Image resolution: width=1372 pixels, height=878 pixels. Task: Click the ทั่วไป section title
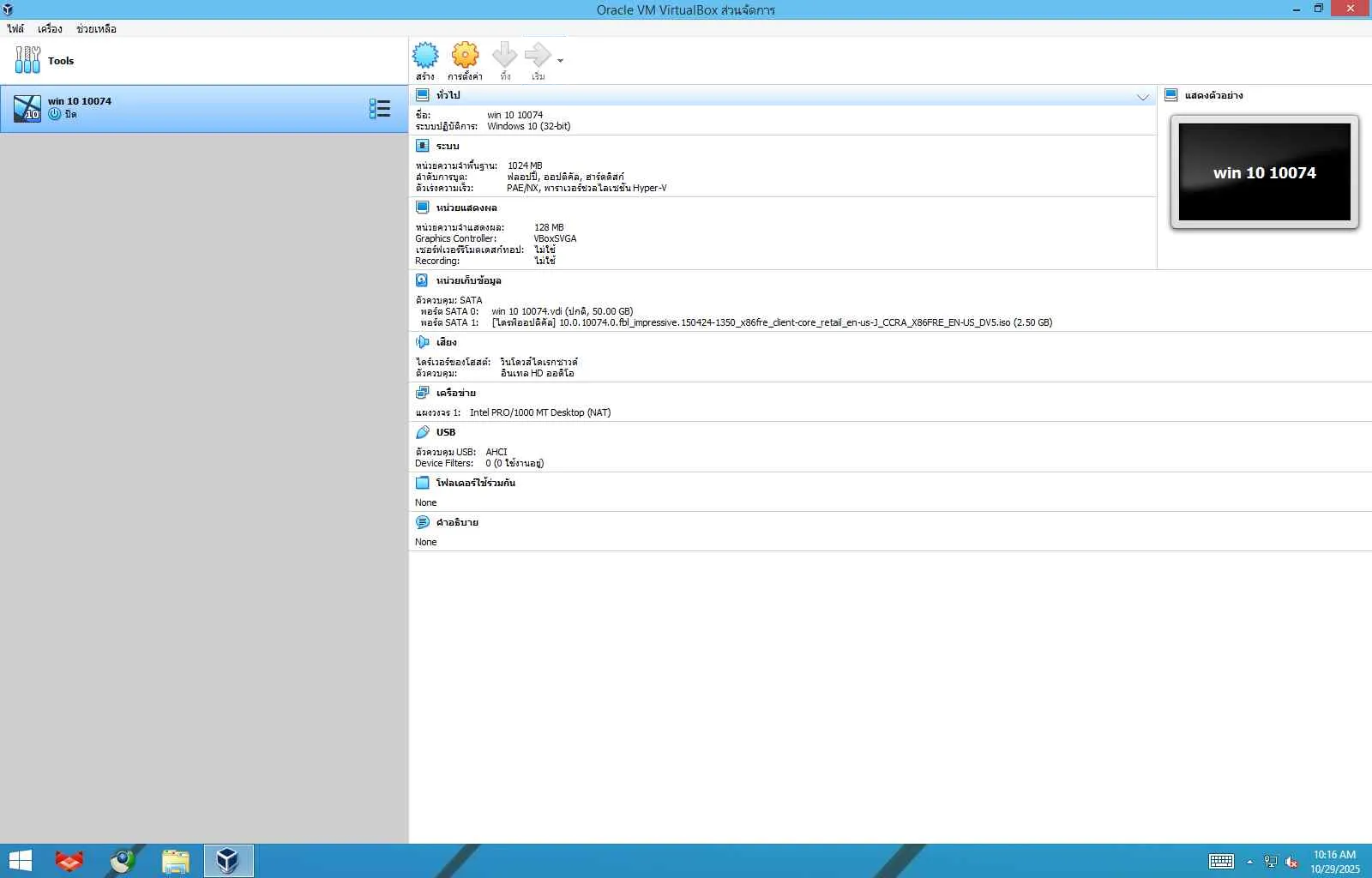[448, 95]
